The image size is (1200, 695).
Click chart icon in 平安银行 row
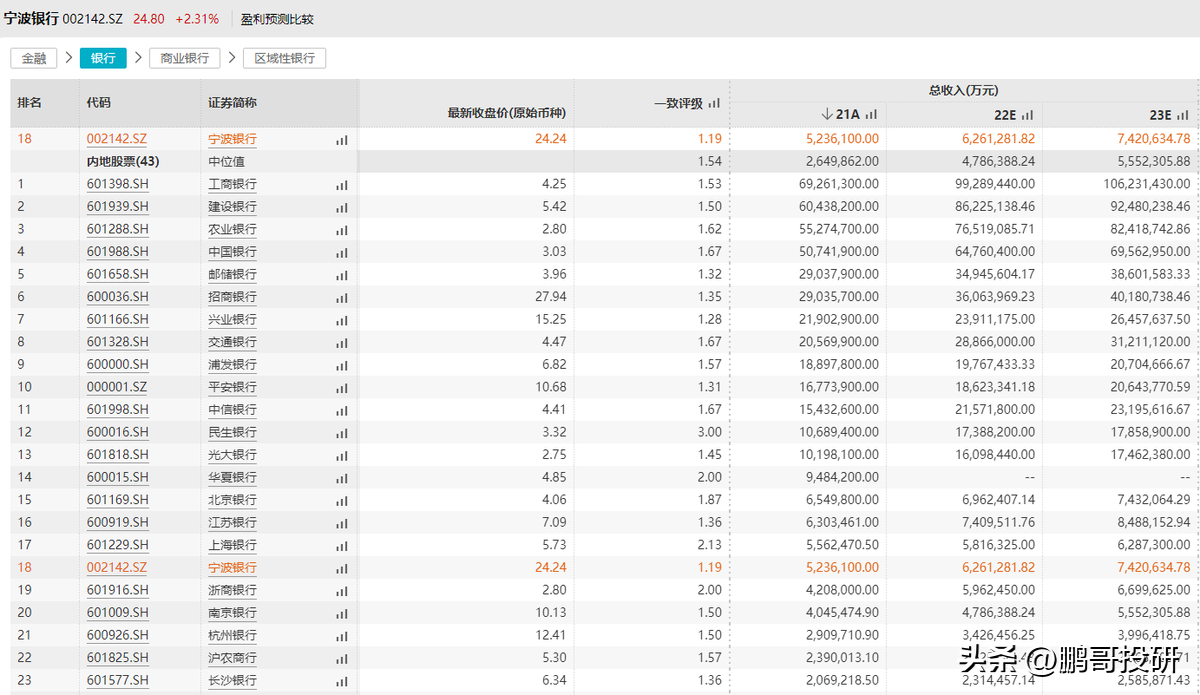tap(342, 387)
